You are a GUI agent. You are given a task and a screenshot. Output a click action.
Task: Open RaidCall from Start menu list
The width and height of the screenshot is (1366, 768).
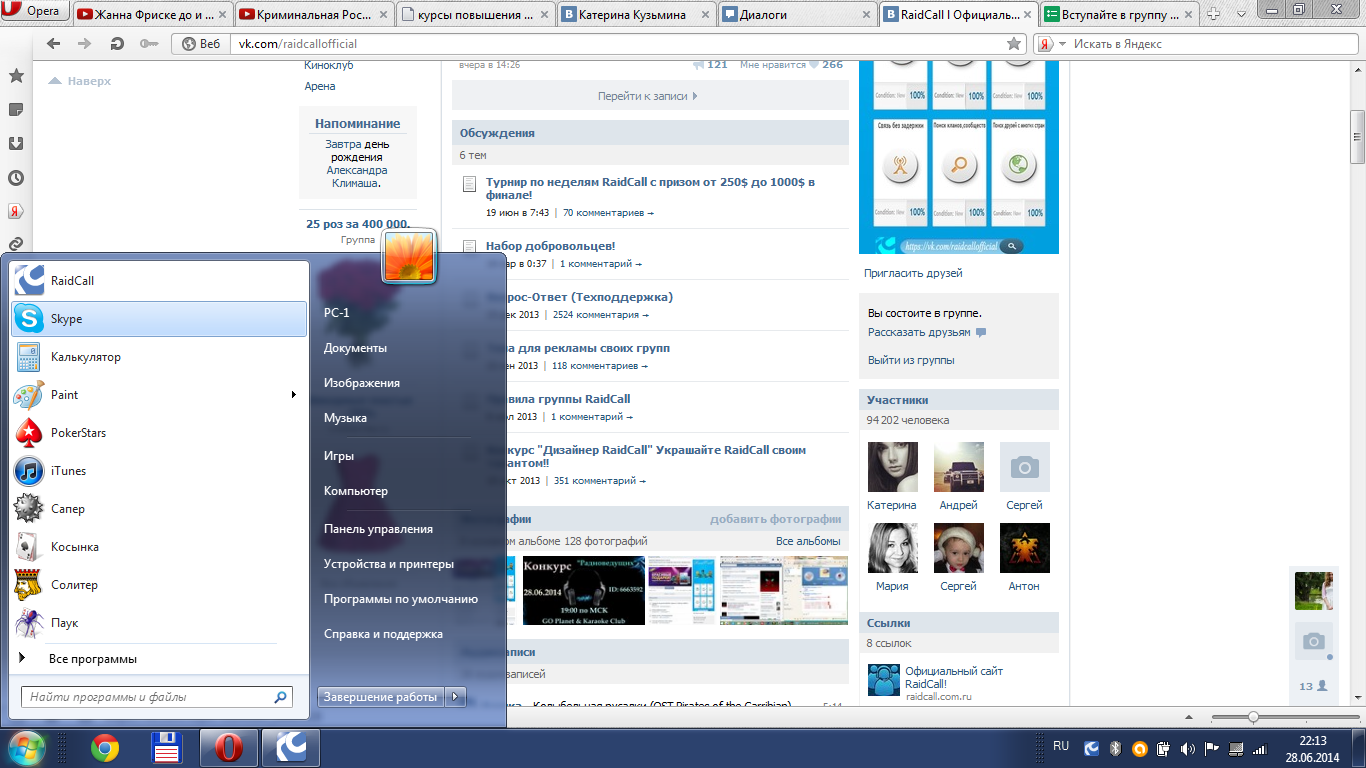159,281
